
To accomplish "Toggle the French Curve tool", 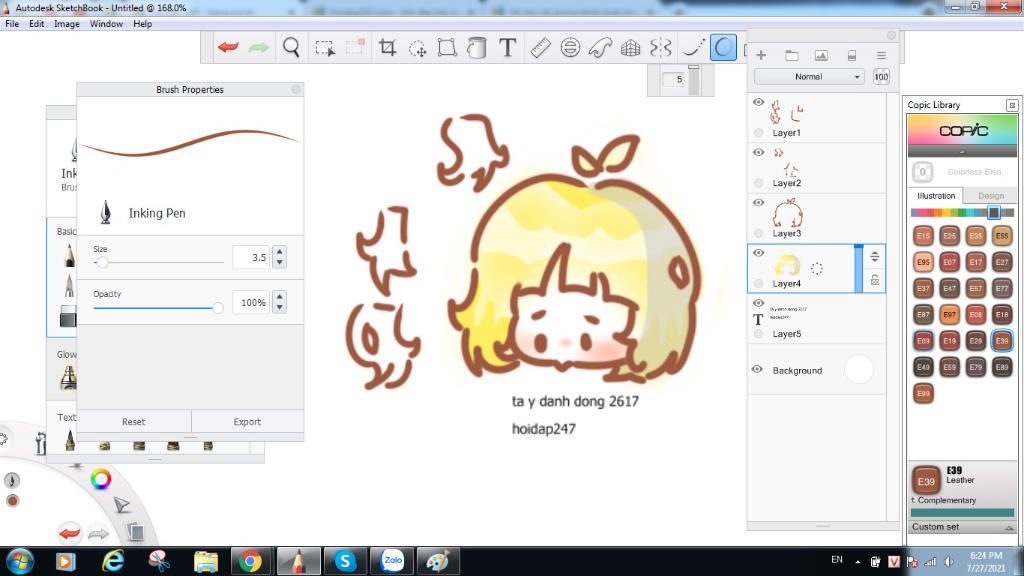I will pyautogui.click(x=600, y=48).
